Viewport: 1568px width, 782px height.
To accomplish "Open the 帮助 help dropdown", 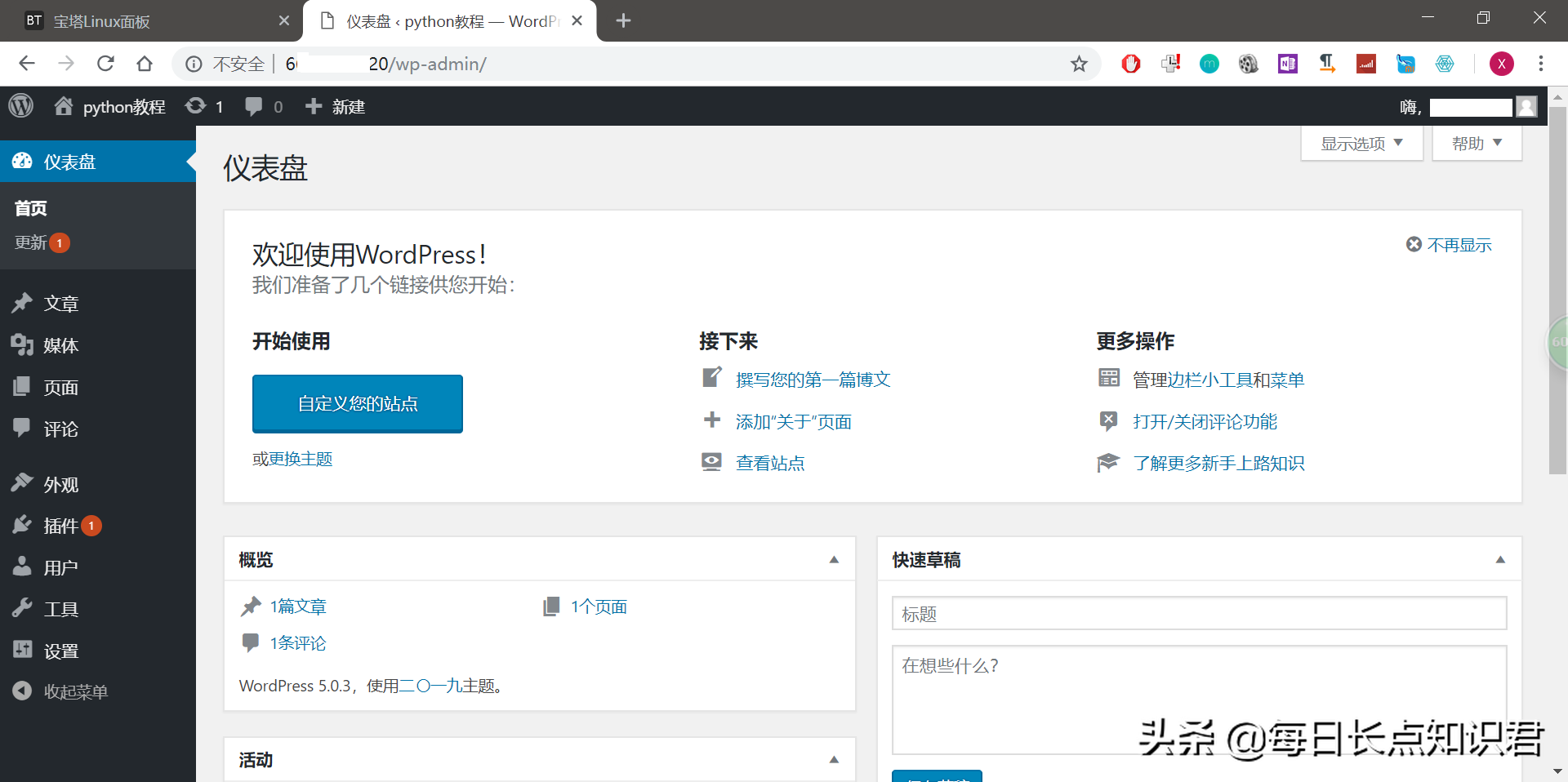I will tap(1477, 144).
